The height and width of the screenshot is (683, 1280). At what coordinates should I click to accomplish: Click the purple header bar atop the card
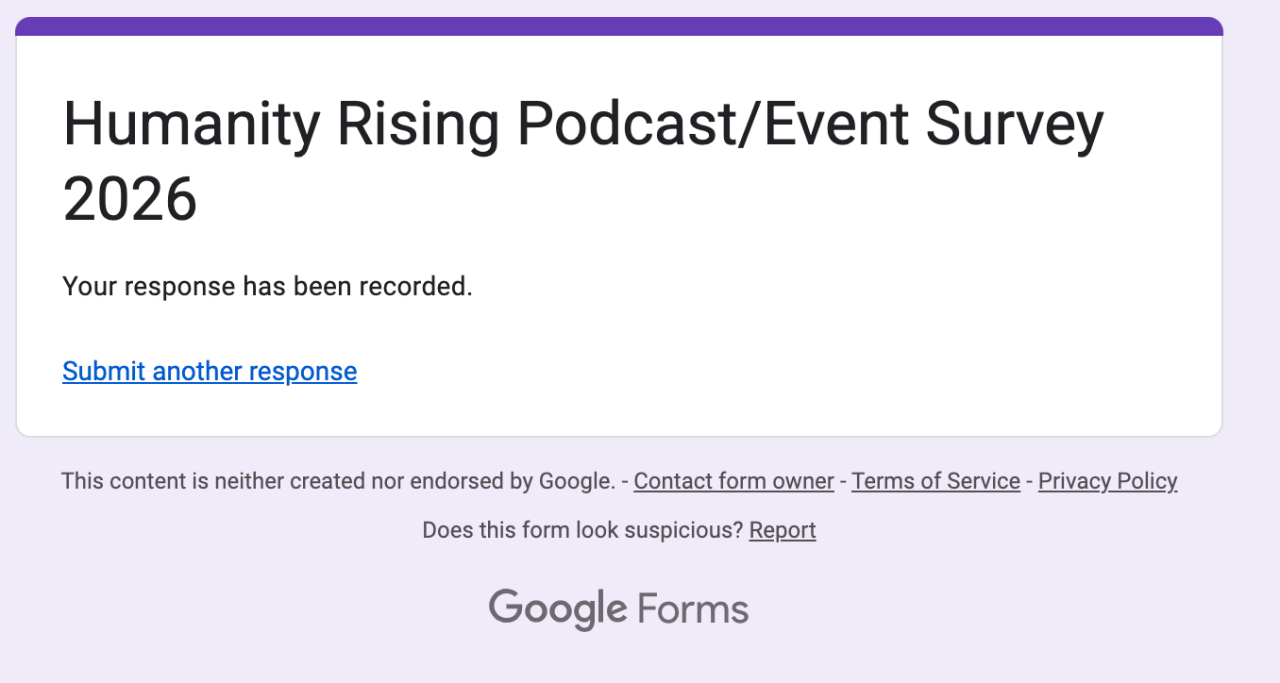pyautogui.click(x=619, y=27)
